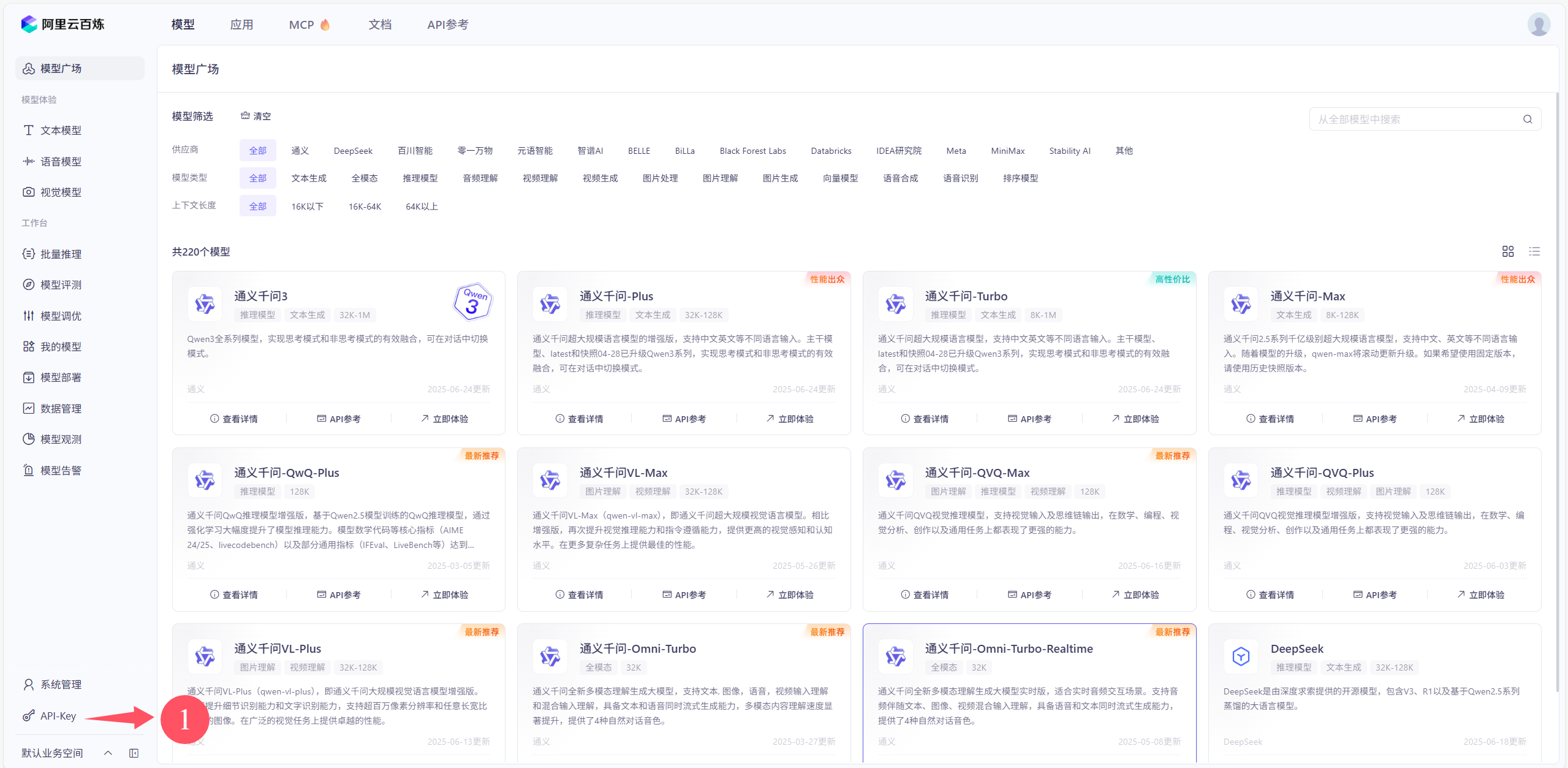The width and height of the screenshot is (1568, 768).
Task: Filter context length 64K以上
Action: [x=422, y=207]
